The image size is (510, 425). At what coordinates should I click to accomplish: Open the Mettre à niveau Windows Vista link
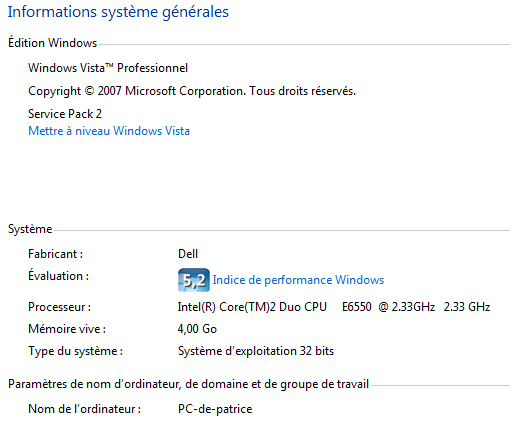coord(109,131)
